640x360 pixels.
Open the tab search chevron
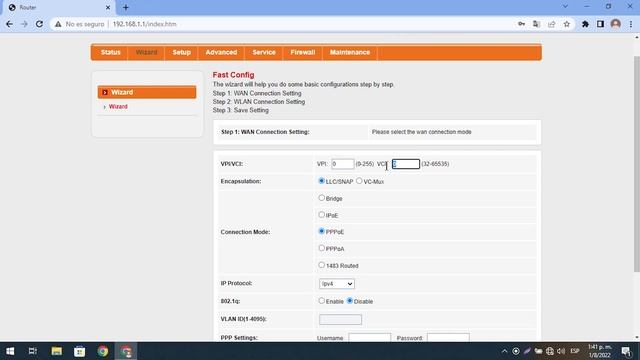[x=565, y=7]
